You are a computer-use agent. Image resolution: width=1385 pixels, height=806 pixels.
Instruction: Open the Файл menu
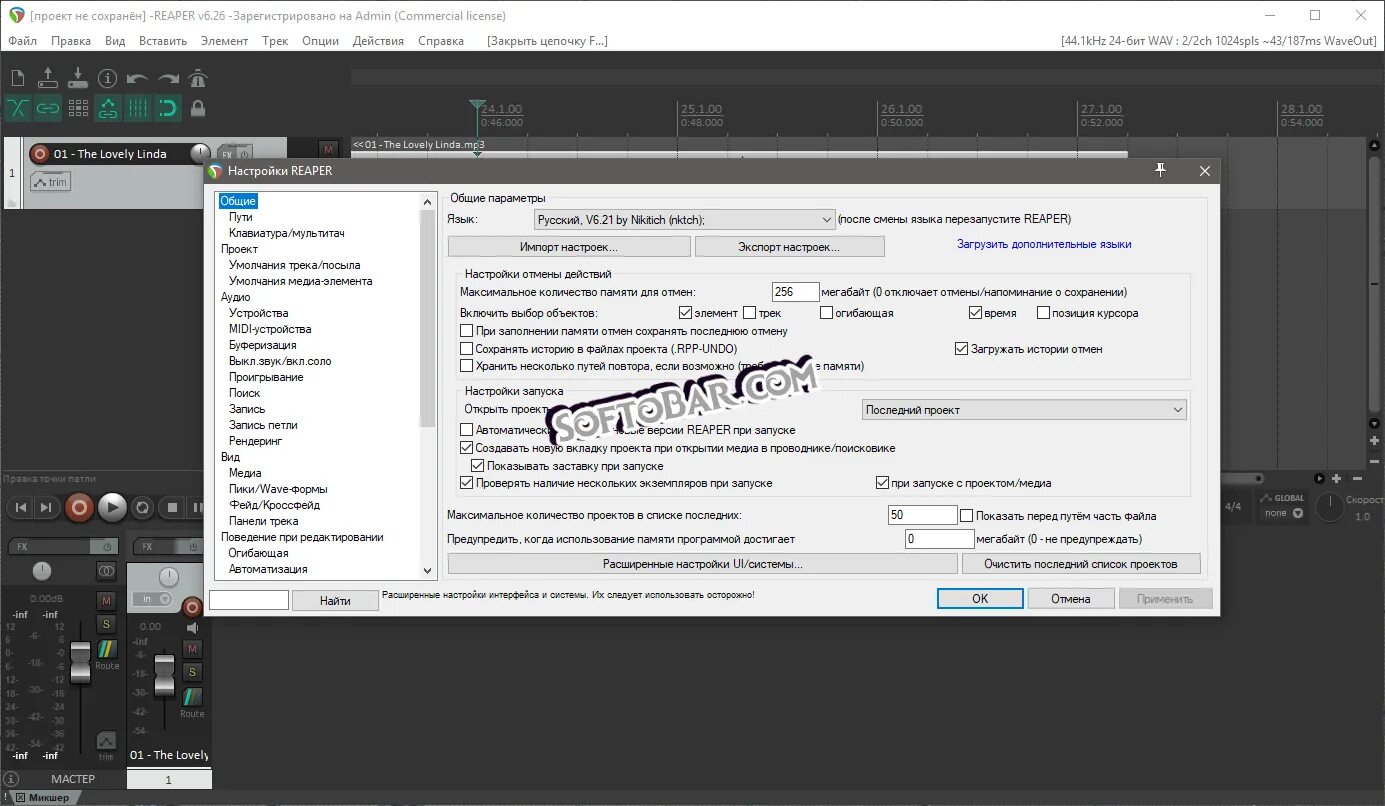(x=22, y=41)
